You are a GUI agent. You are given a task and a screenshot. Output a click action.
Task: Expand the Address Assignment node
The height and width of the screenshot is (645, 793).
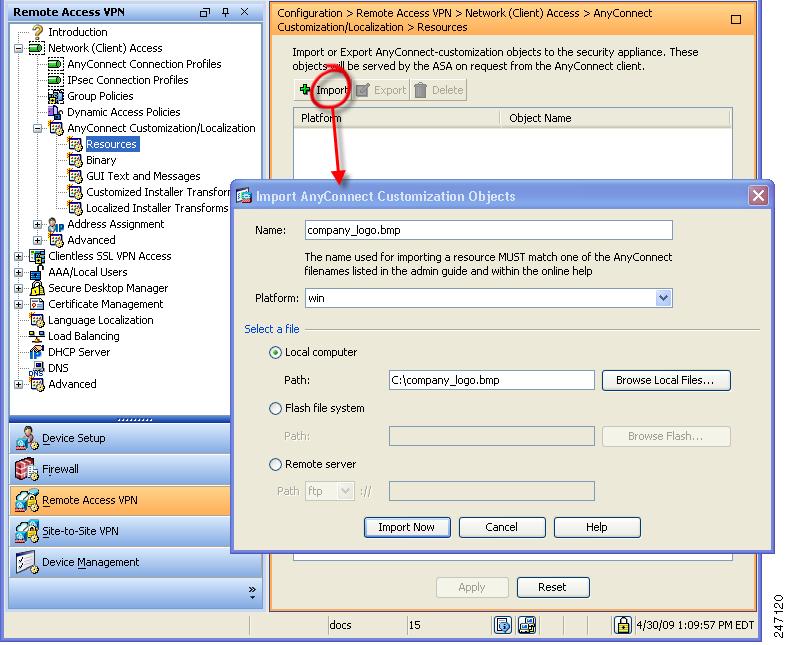point(38,224)
